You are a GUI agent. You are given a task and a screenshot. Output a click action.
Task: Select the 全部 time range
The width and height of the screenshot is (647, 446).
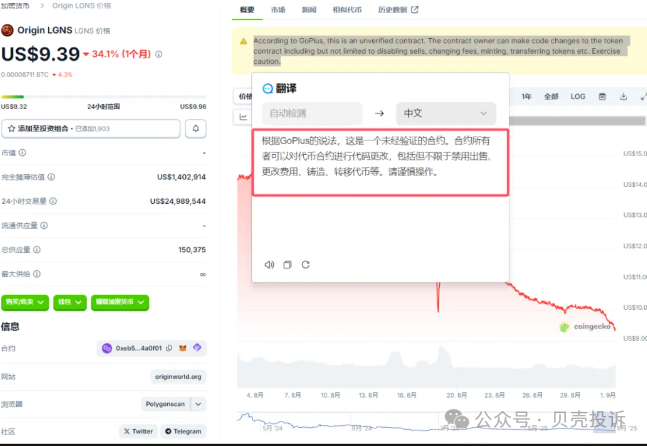click(x=551, y=97)
